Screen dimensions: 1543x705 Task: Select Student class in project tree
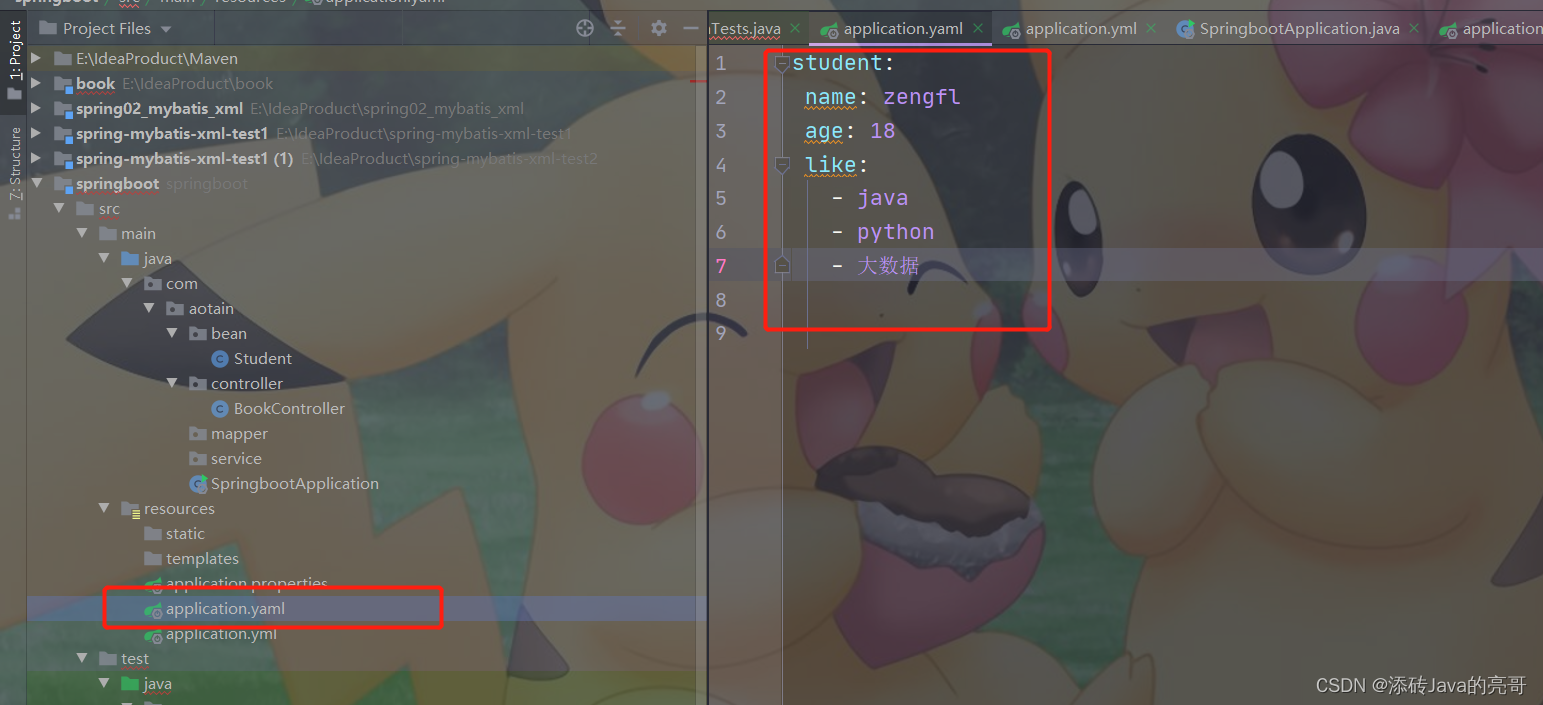(263, 359)
